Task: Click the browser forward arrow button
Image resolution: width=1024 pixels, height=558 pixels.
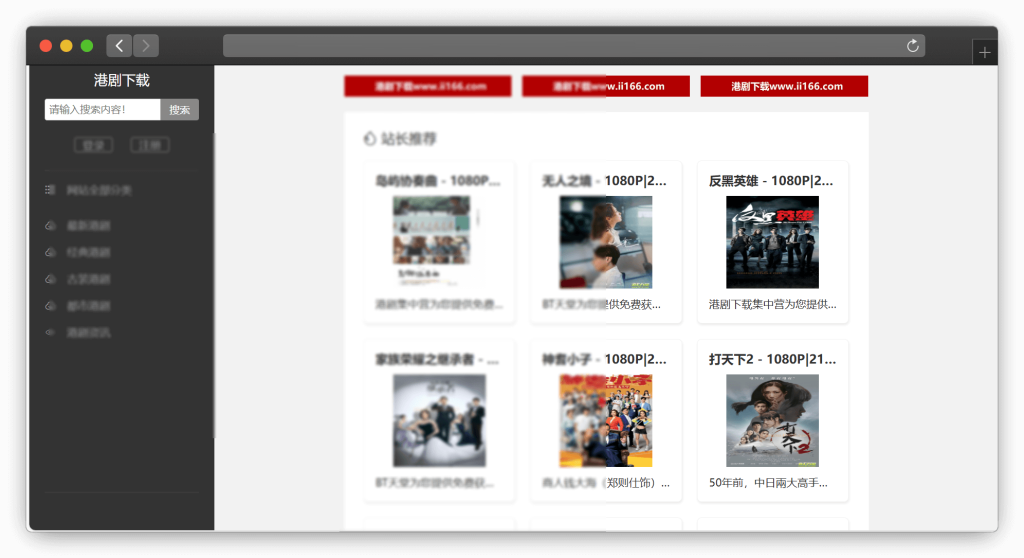Action: tap(146, 46)
